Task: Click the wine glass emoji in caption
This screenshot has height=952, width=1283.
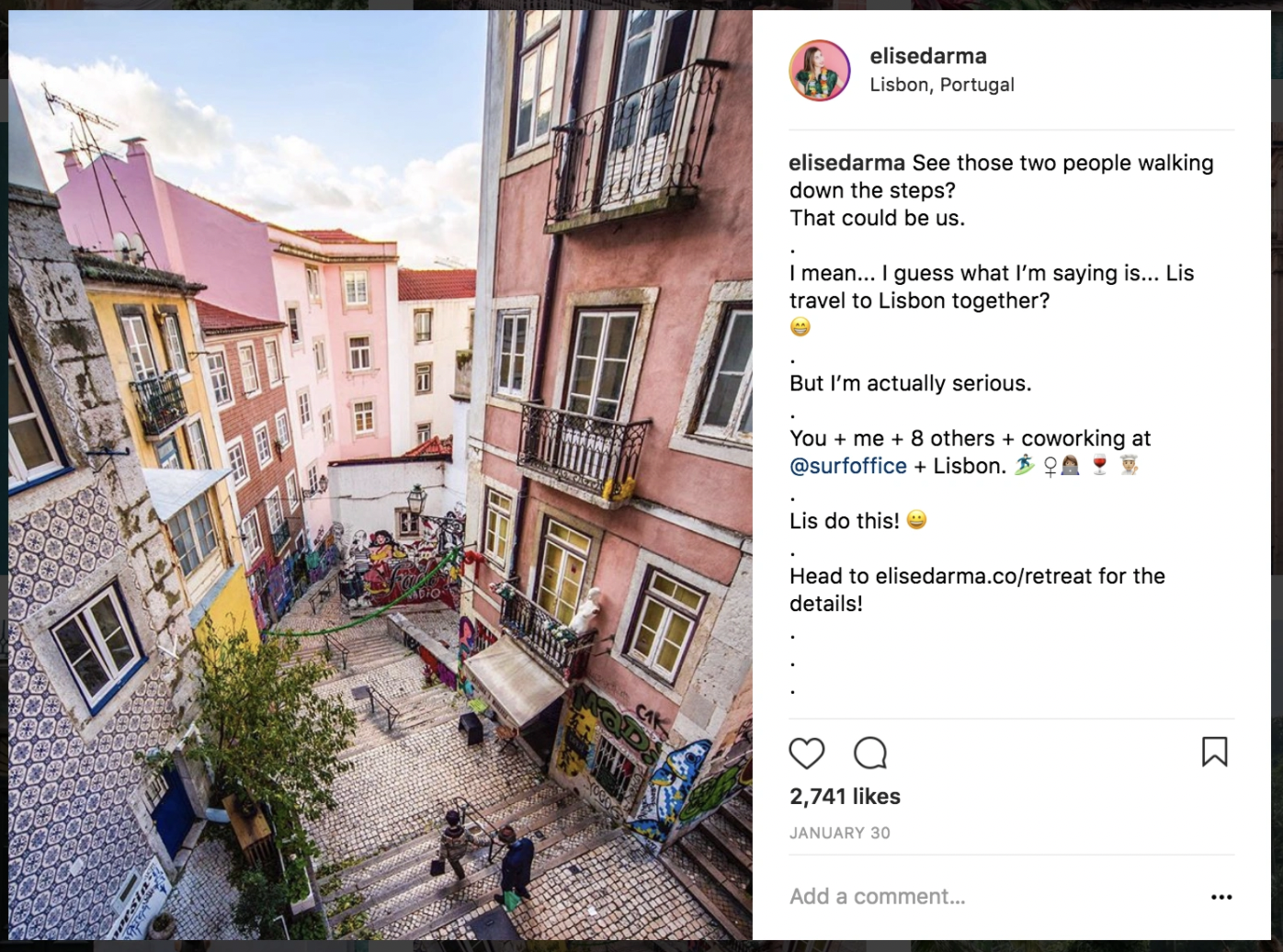Action: (1099, 466)
